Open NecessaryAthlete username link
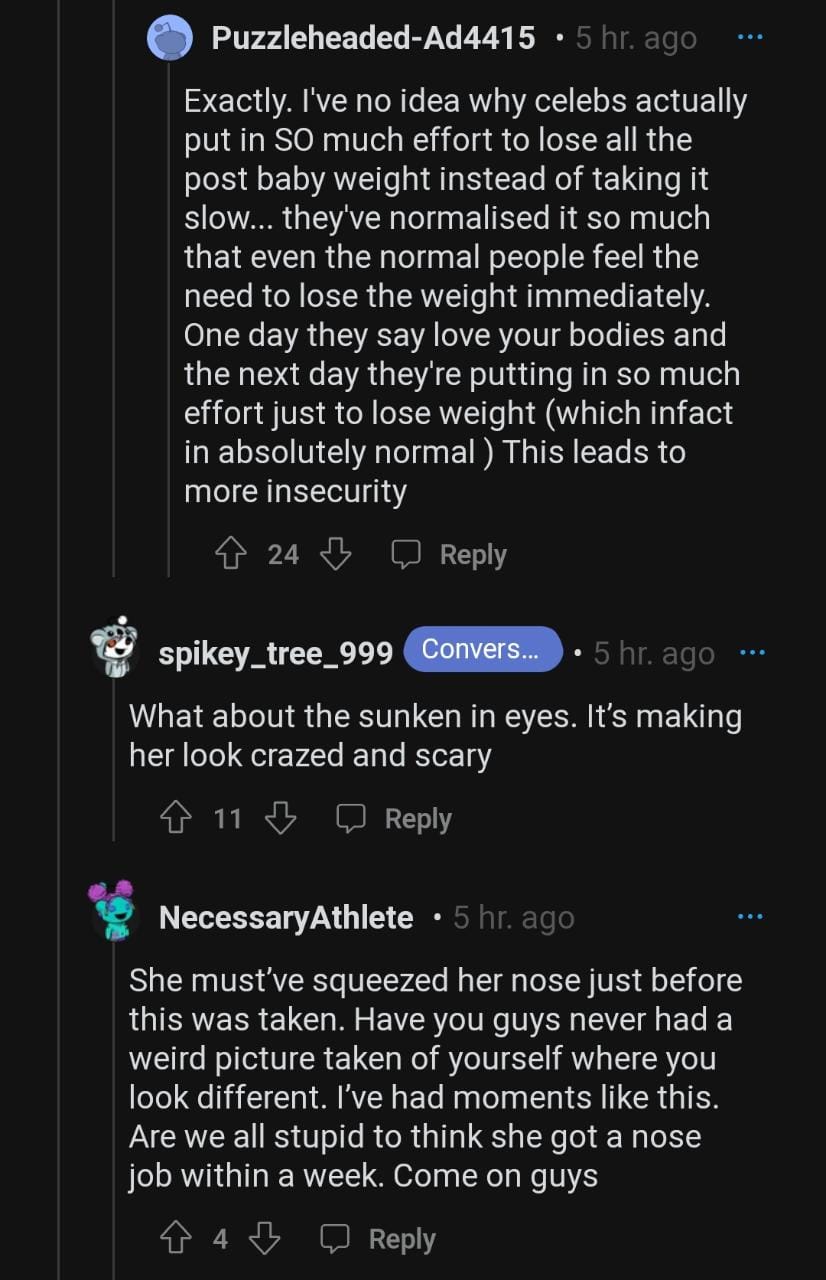Image resolution: width=826 pixels, height=1280 pixels. click(286, 917)
